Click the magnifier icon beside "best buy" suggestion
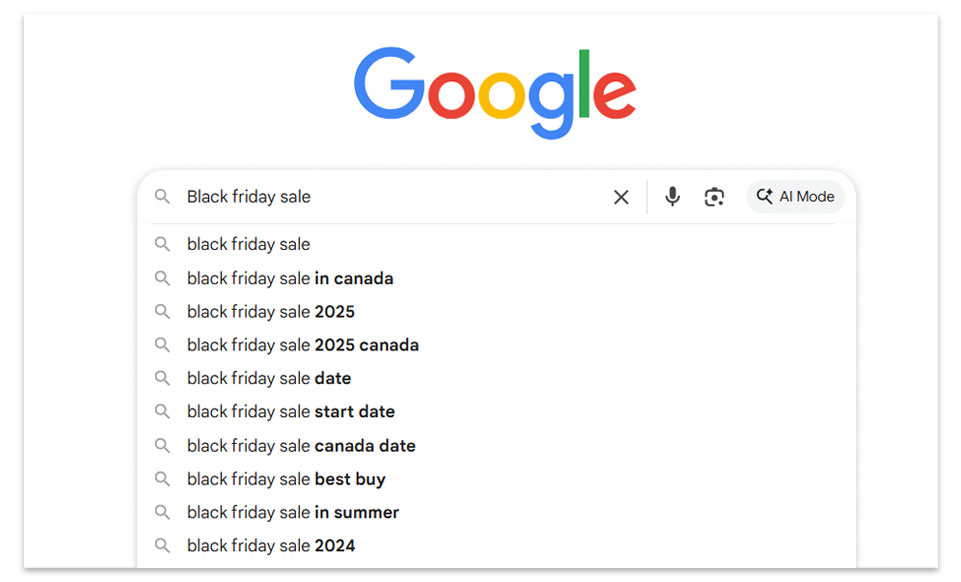961x582 pixels. pyautogui.click(x=162, y=479)
